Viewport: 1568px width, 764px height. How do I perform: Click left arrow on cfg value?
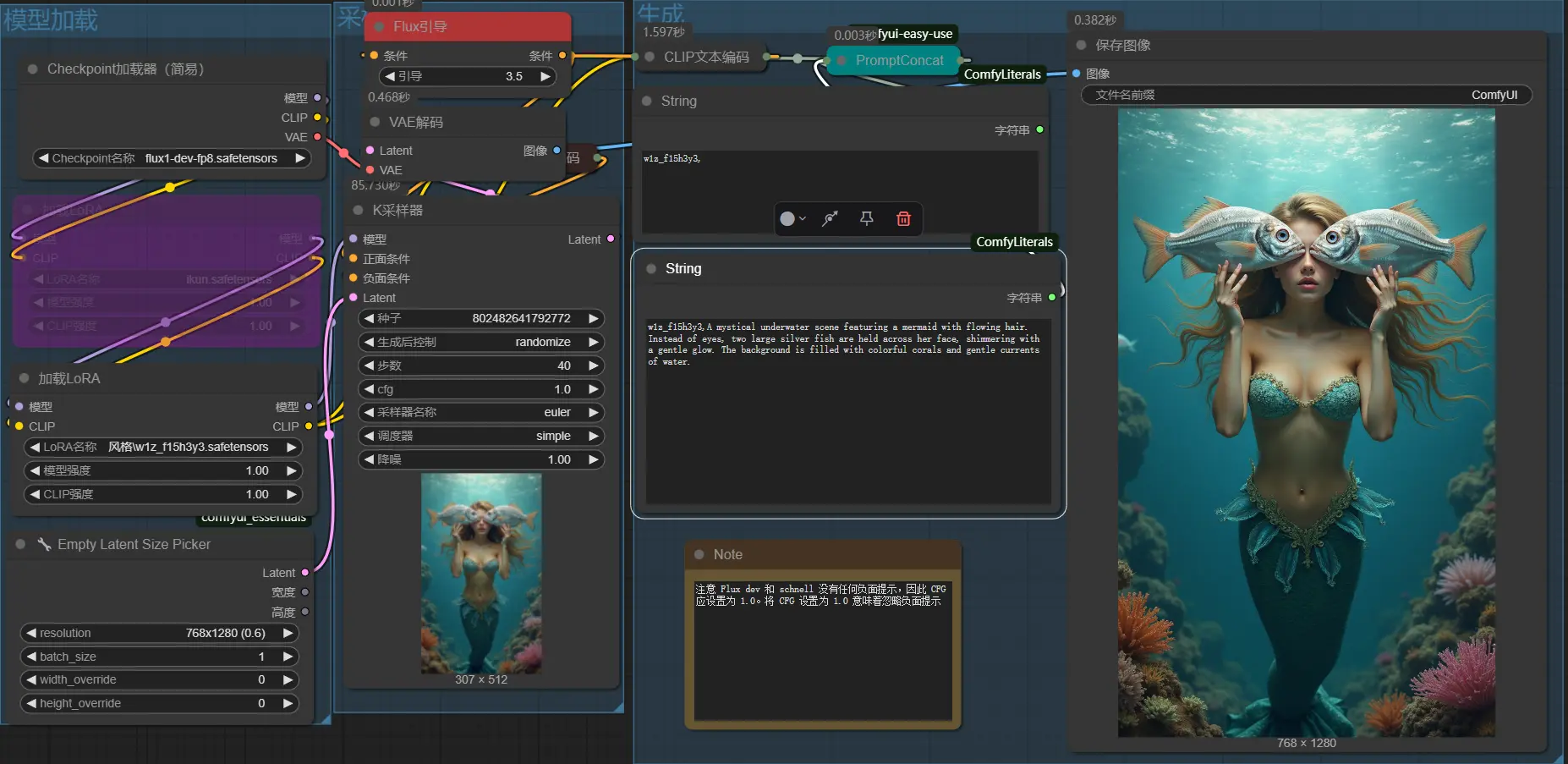(x=369, y=389)
